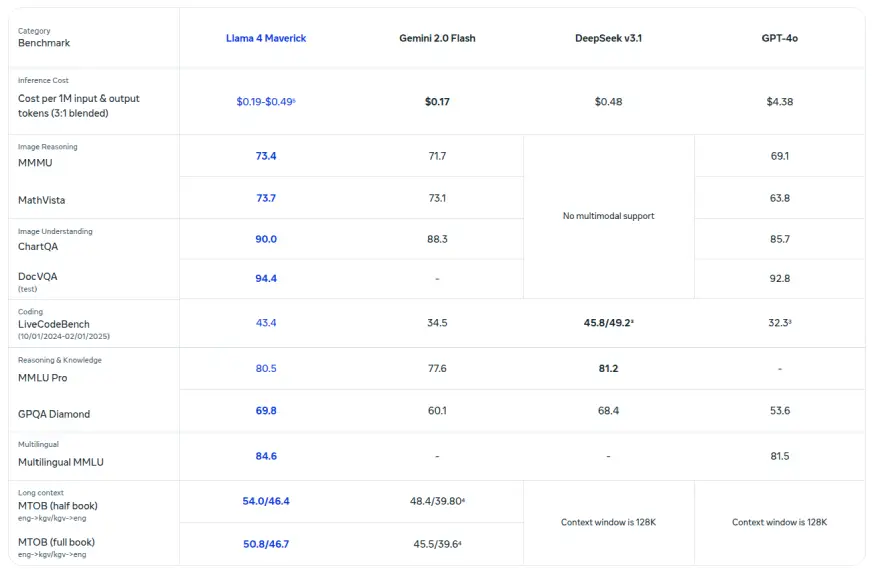Select the GPT-4o column header
Screen dimensions: 872x569
coord(779,38)
